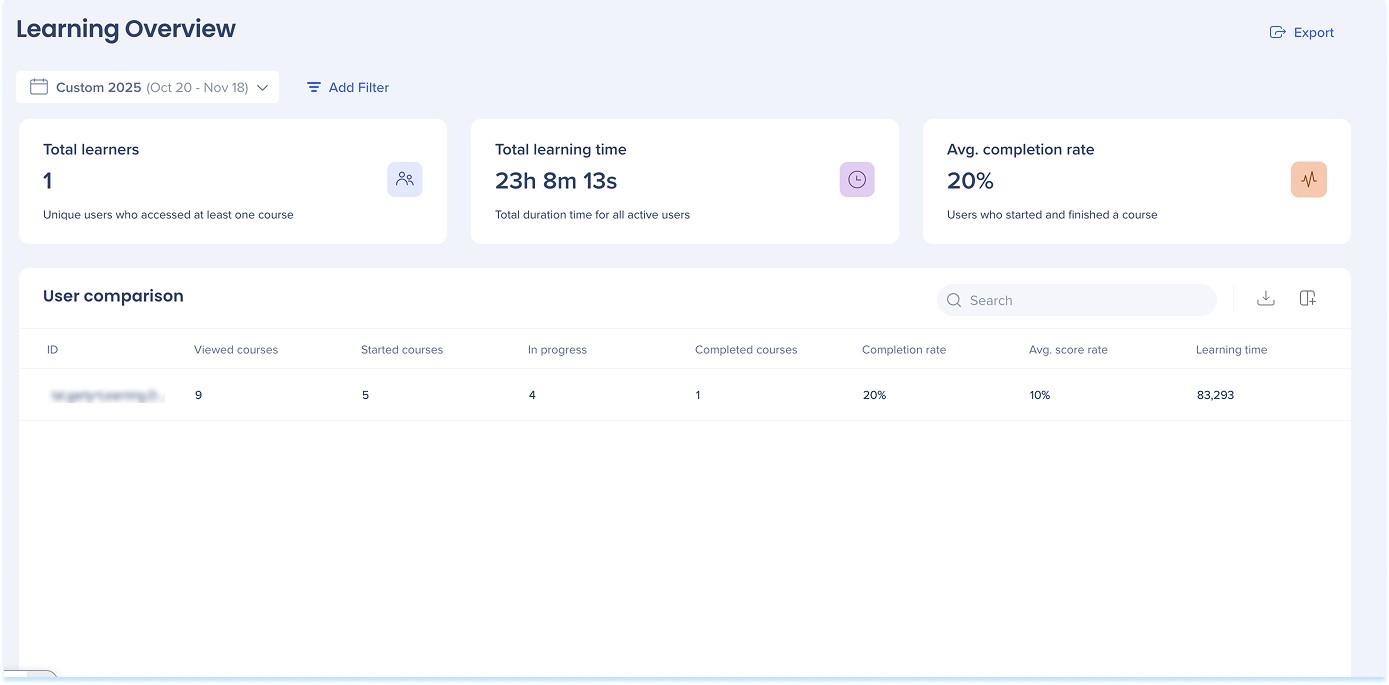This screenshot has width=1389, height=685.
Task: Open the blurred user ID in first row
Action: point(106,395)
